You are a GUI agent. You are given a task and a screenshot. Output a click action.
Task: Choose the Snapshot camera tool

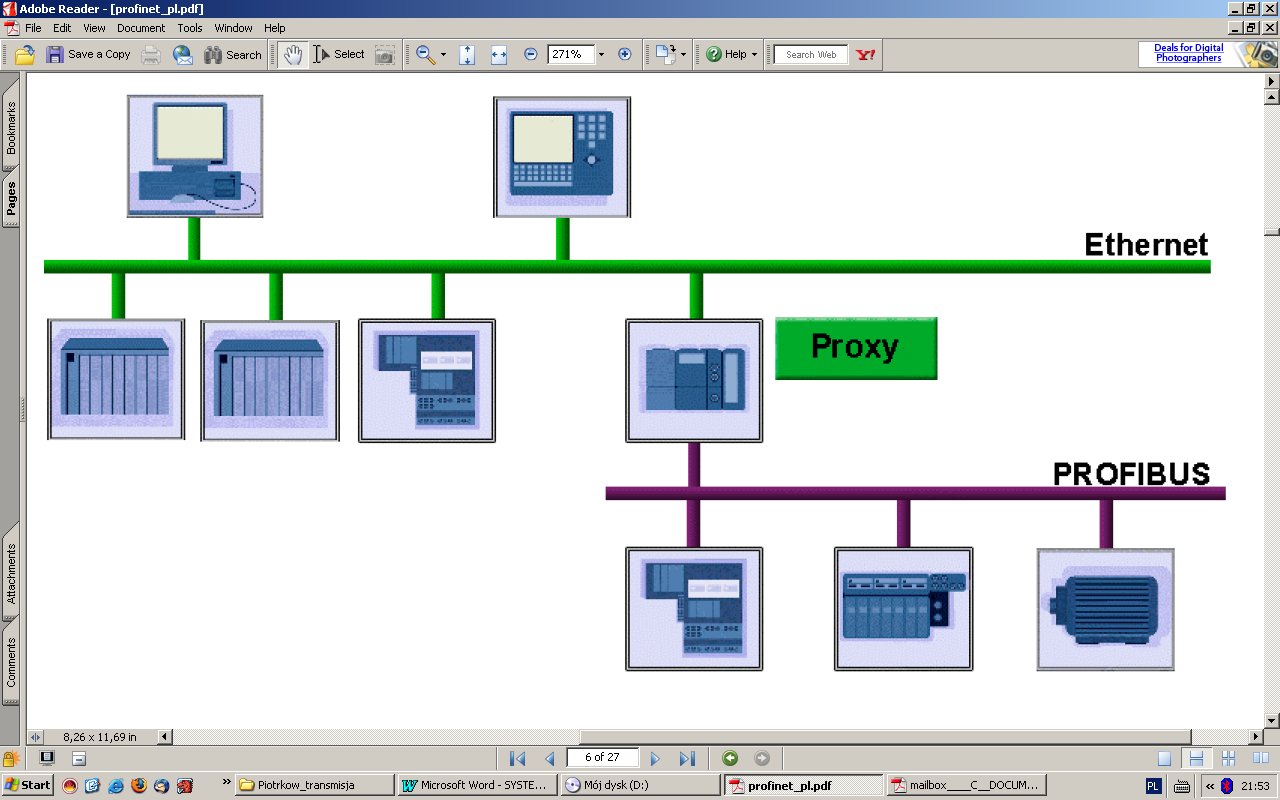point(384,55)
